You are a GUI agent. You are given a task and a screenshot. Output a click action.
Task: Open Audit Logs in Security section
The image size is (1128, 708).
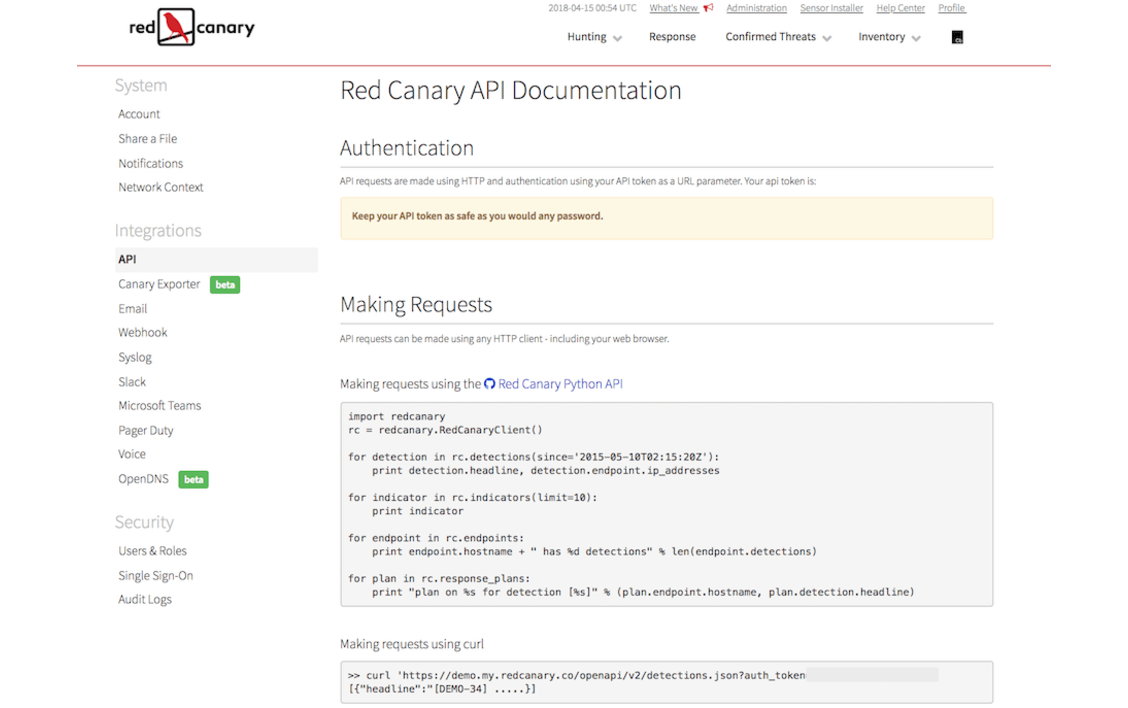(145, 600)
